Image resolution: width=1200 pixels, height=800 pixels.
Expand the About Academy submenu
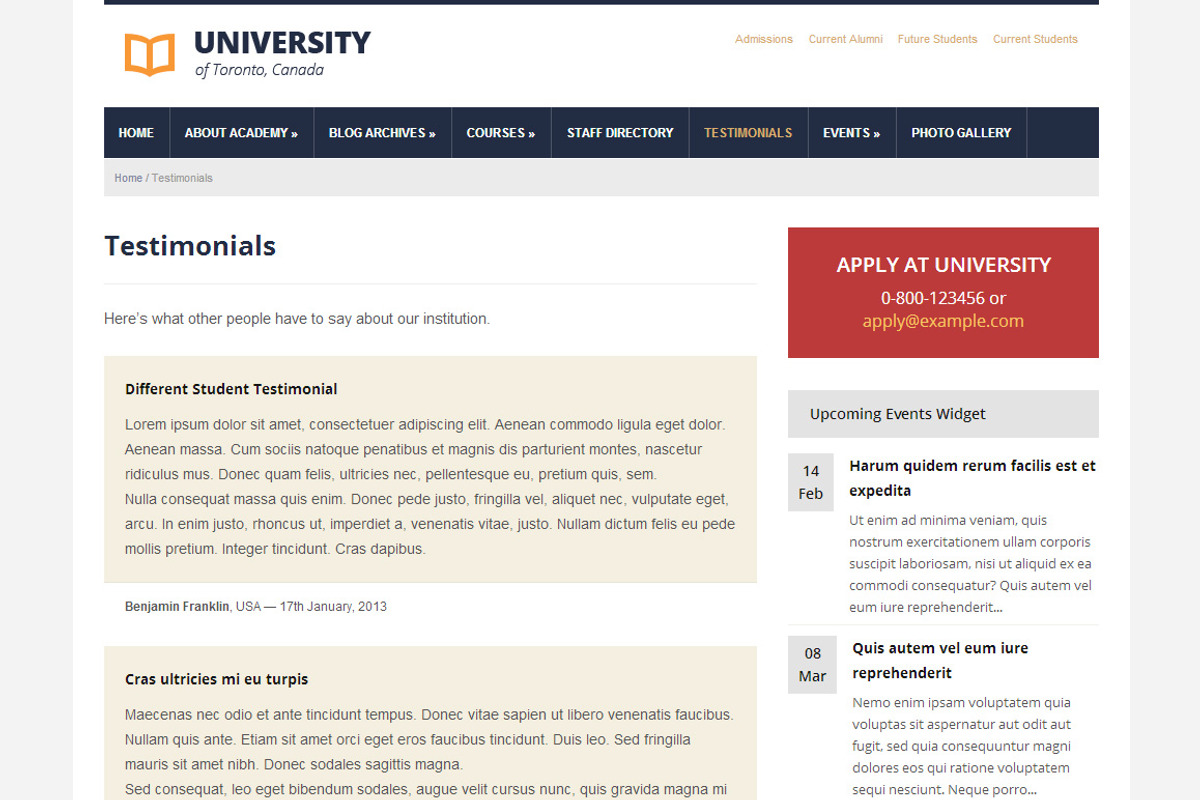(x=241, y=132)
